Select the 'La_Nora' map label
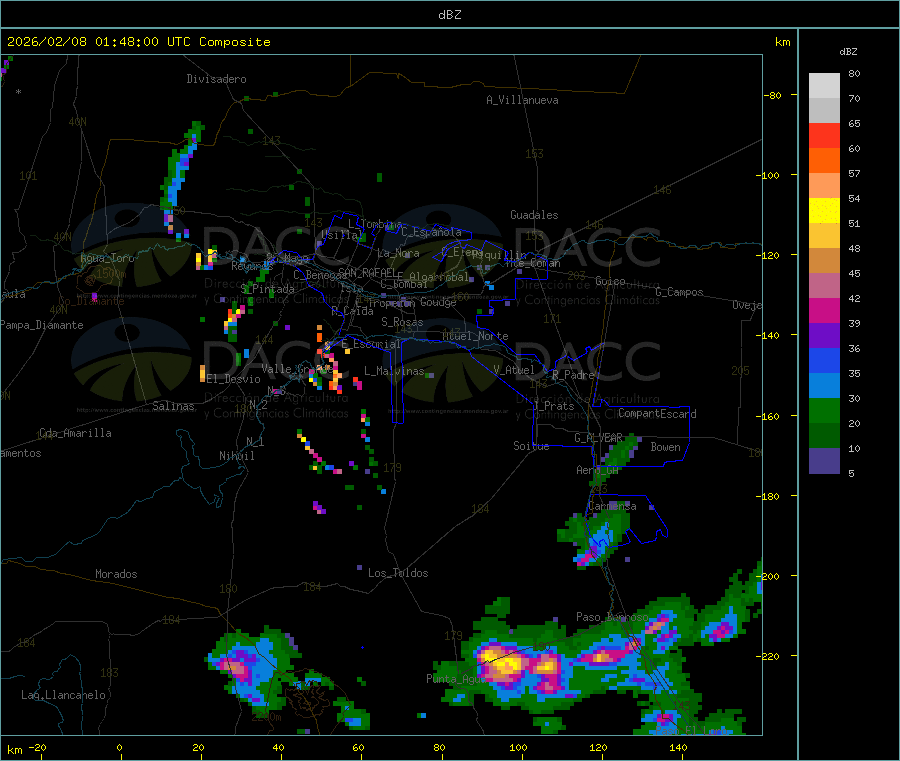Screen dimensions: 900x761 coord(398,253)
